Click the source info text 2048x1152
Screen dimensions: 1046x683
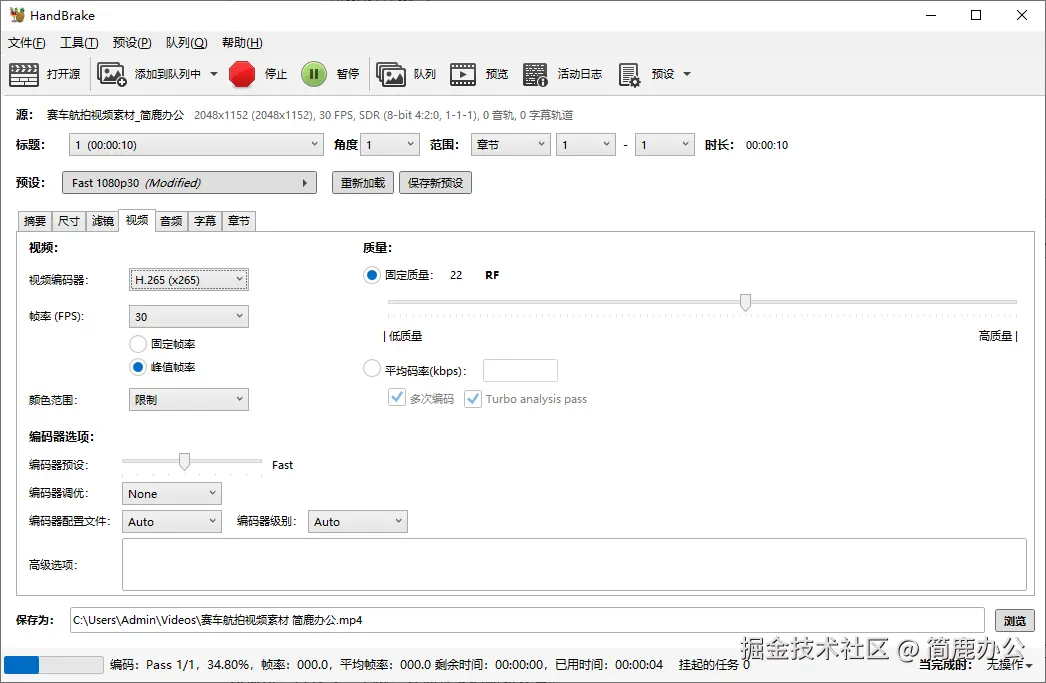point(383,115)
